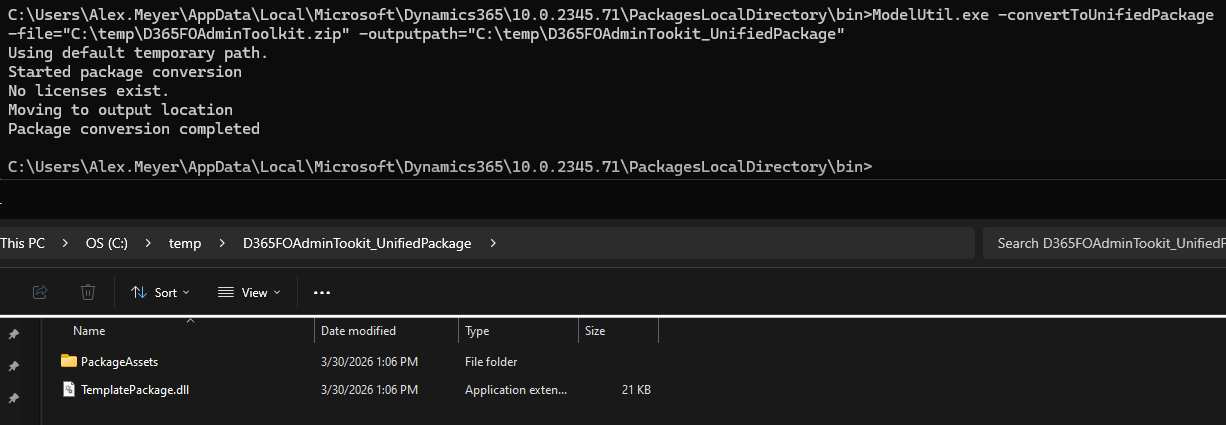1226x425 pixels.
Task: Click the Search D365FOAdminTookit_UnifiedPackage search box
Action: pos(1104,243)
